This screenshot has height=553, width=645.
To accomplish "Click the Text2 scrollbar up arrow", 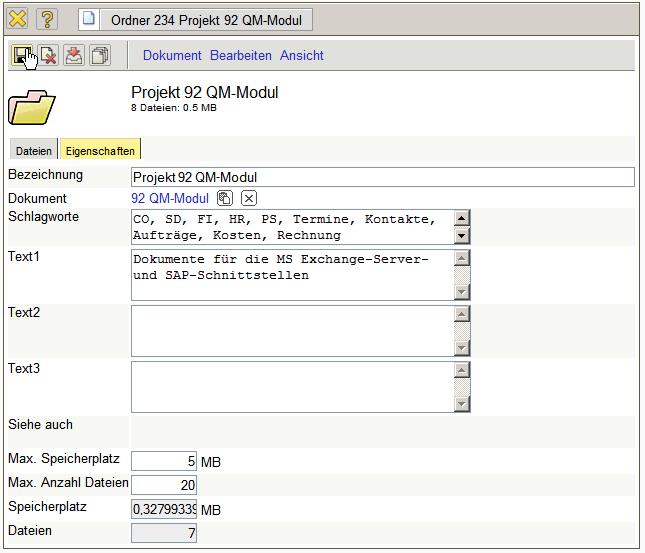I will (462, 314).
